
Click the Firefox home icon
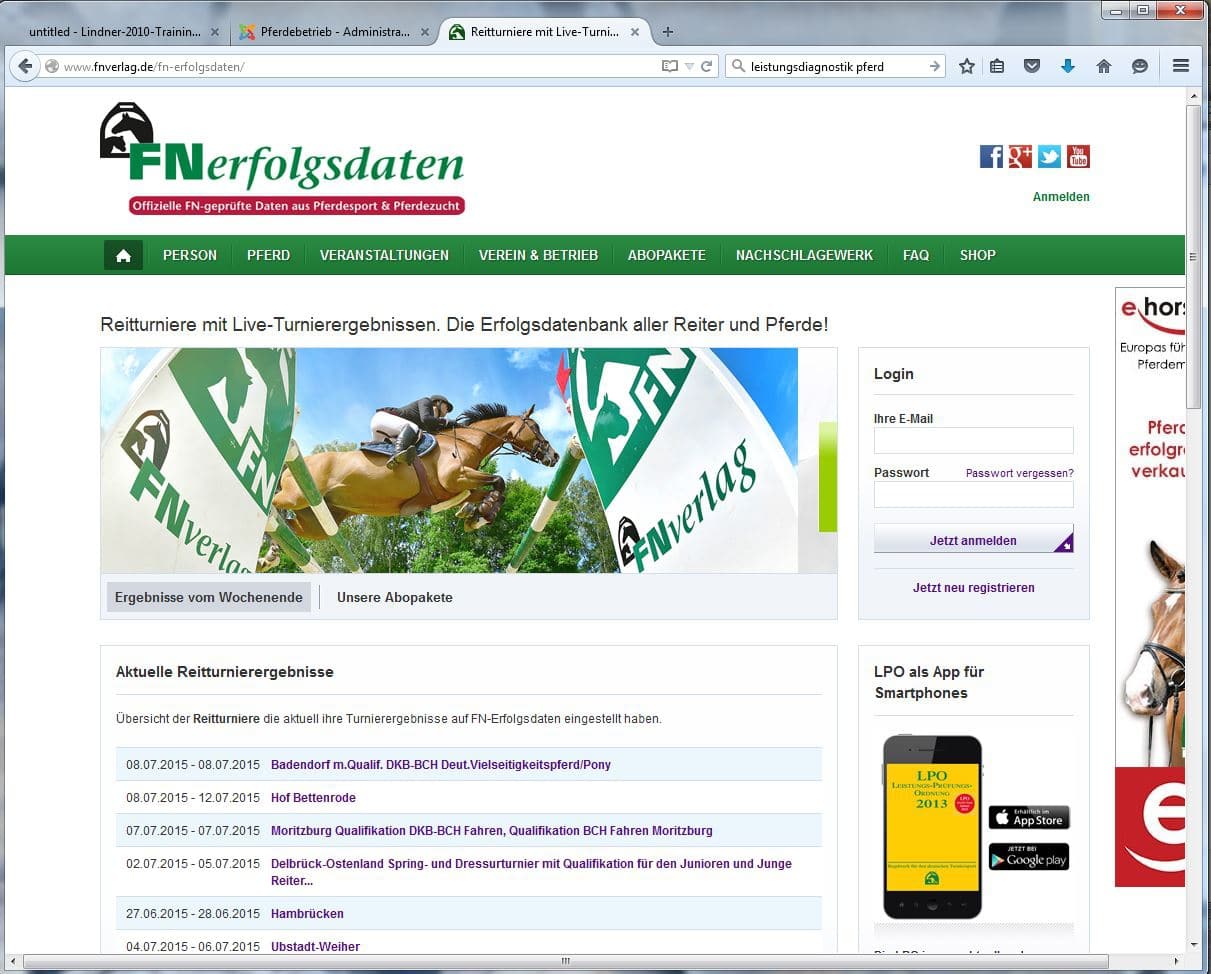pyautogui.click(x=1104, y=67)
